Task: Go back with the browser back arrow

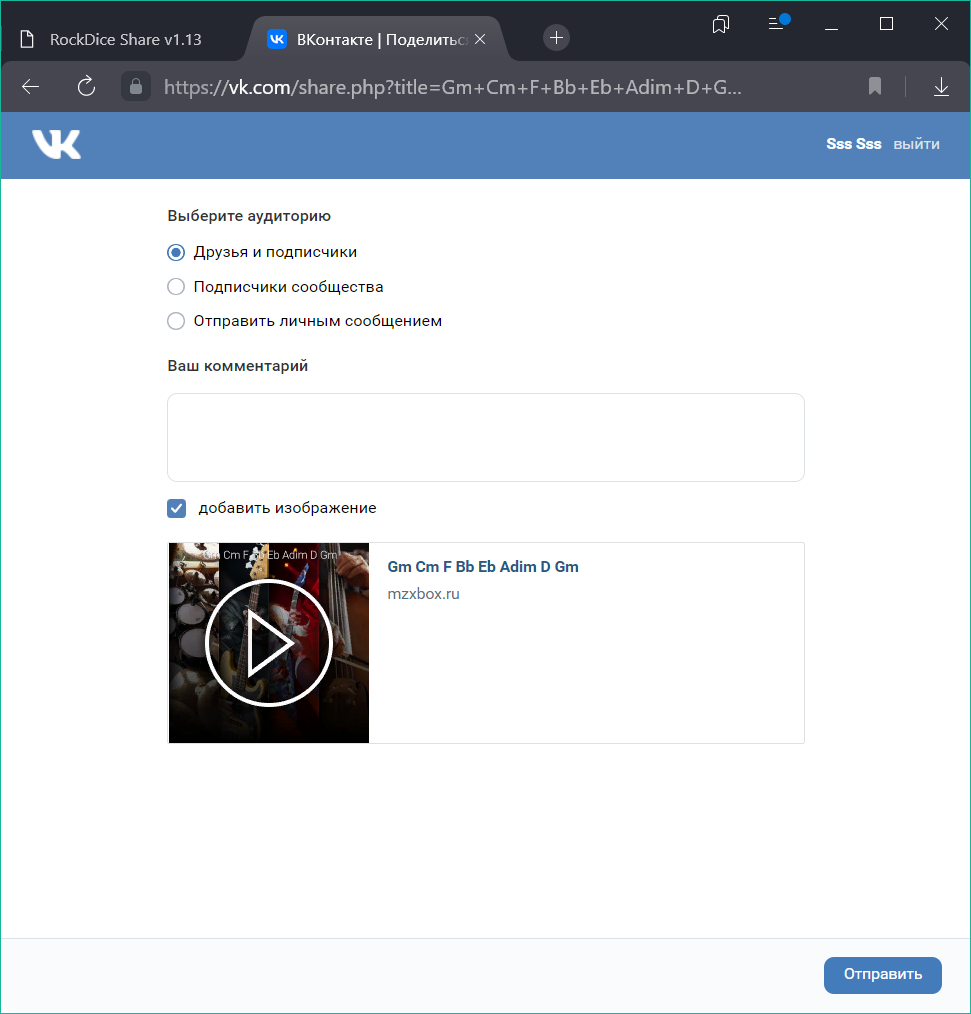Action: pos(30,87)
